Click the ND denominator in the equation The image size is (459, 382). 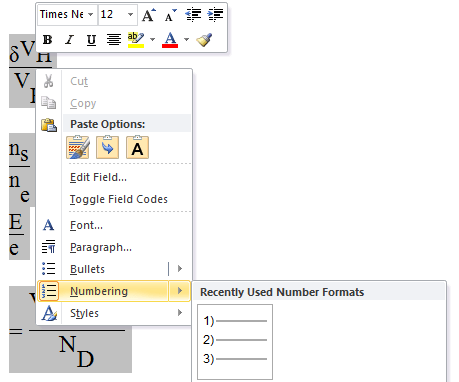tap(77, 351)
